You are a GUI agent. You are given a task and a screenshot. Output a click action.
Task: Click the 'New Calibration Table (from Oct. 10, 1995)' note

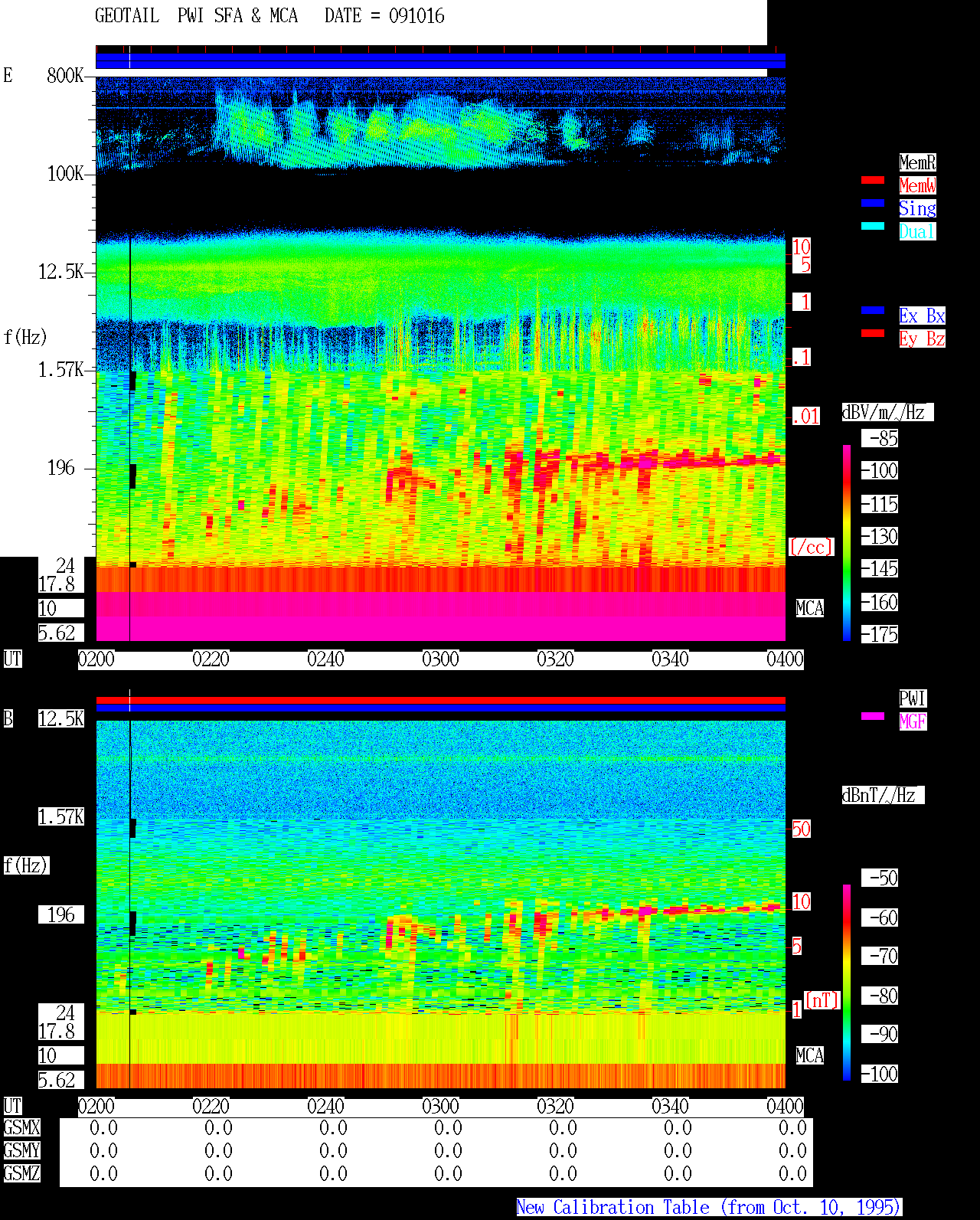(x=709, y=1207)
